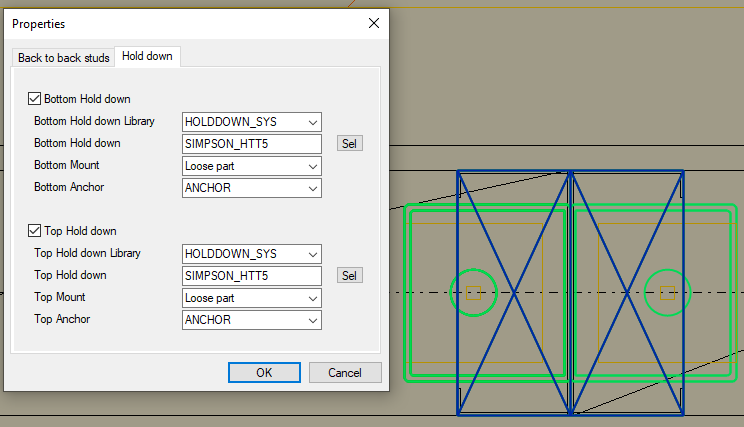Click the OK button
This screenshot has width=744, height=427.
[264, 372]
